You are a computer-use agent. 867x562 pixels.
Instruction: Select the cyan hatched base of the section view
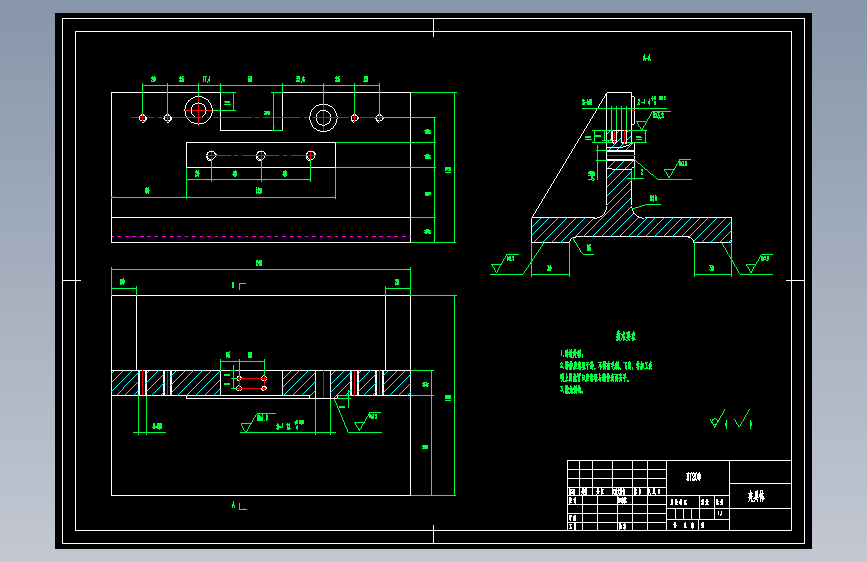(x=631, y=230)
